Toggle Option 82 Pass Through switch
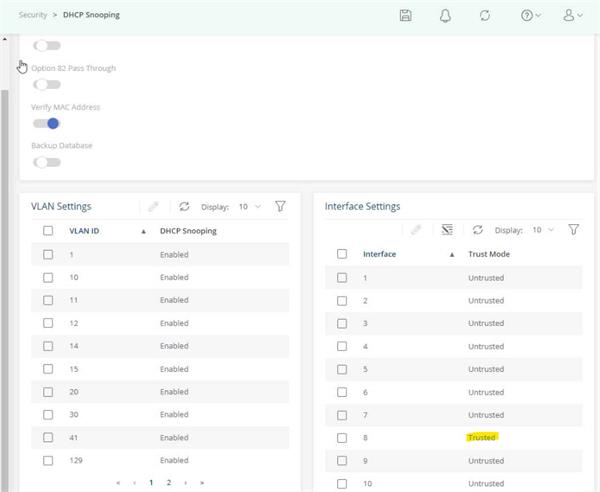 (x=46, y=84)
